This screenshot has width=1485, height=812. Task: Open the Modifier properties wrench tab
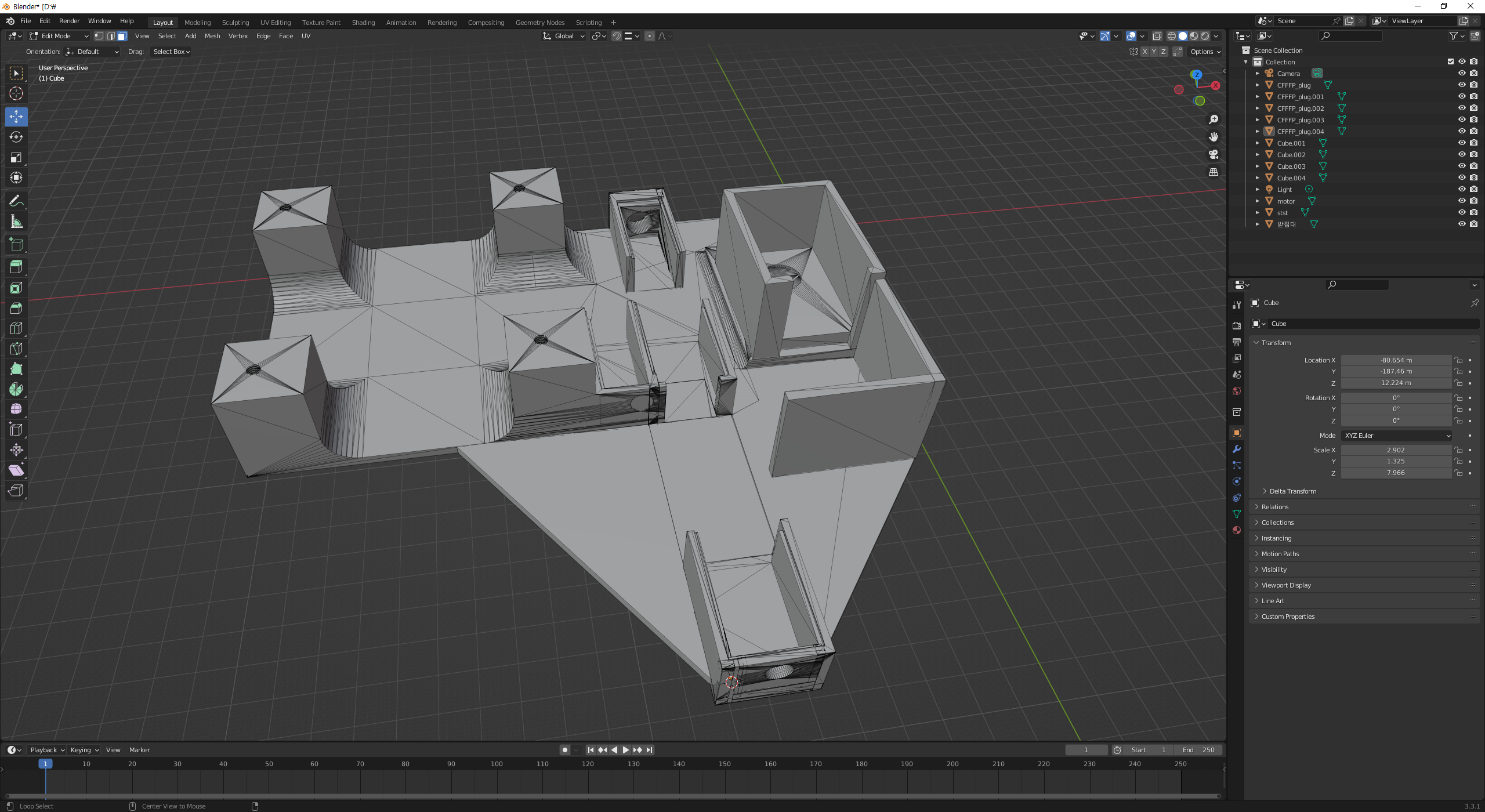pyautogui.click(x=1237, y=449)
